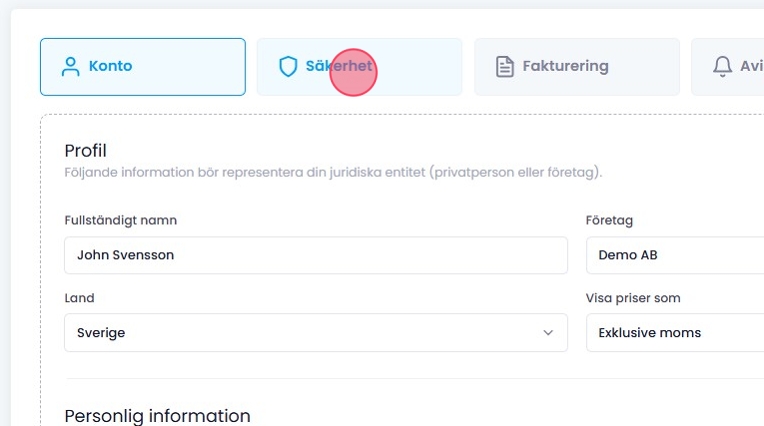Click the bell notification icon
The image size is (764, 426).
click(722, 67)
